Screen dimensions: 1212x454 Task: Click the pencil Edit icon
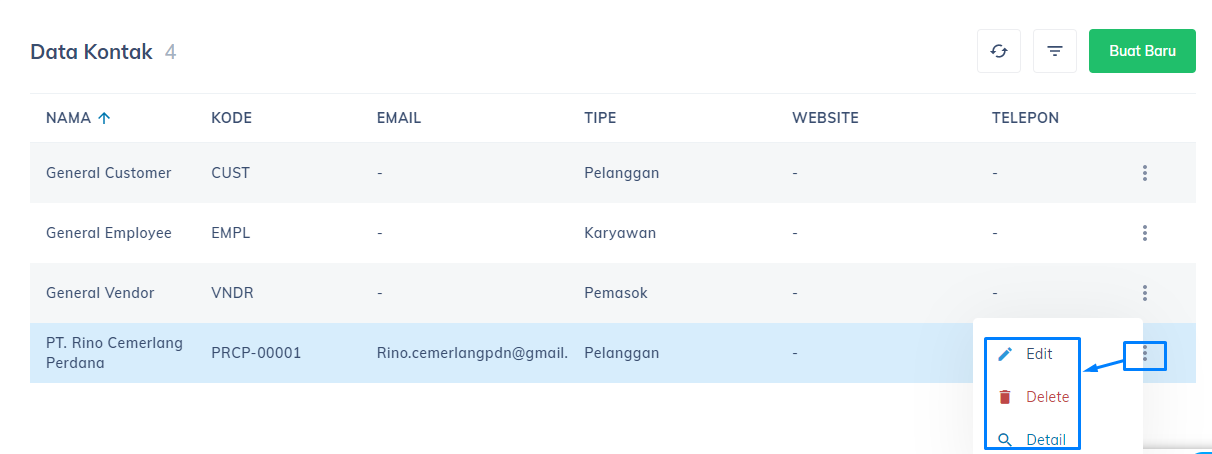(x=1006, y=354)
